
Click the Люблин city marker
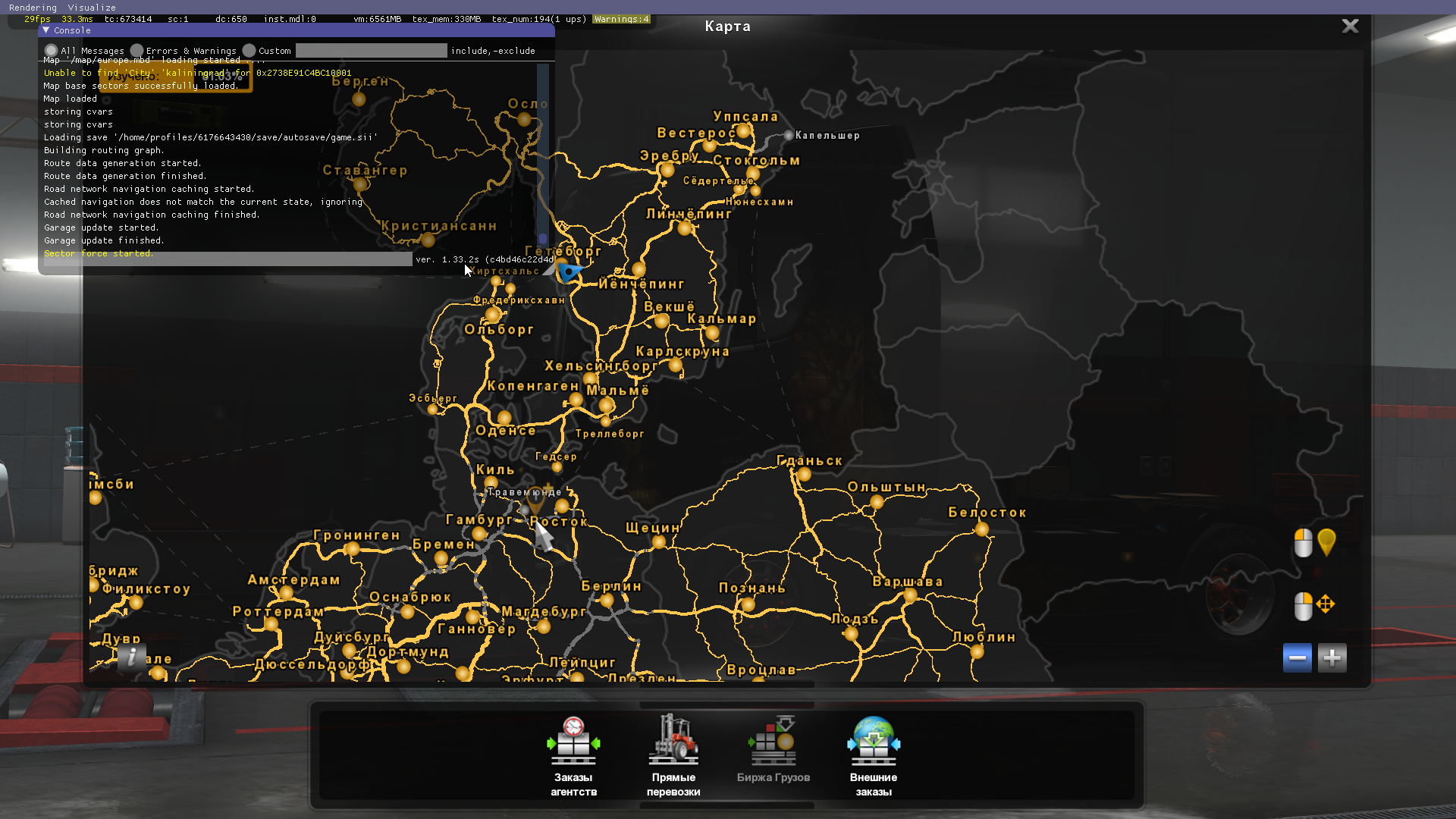977,651
